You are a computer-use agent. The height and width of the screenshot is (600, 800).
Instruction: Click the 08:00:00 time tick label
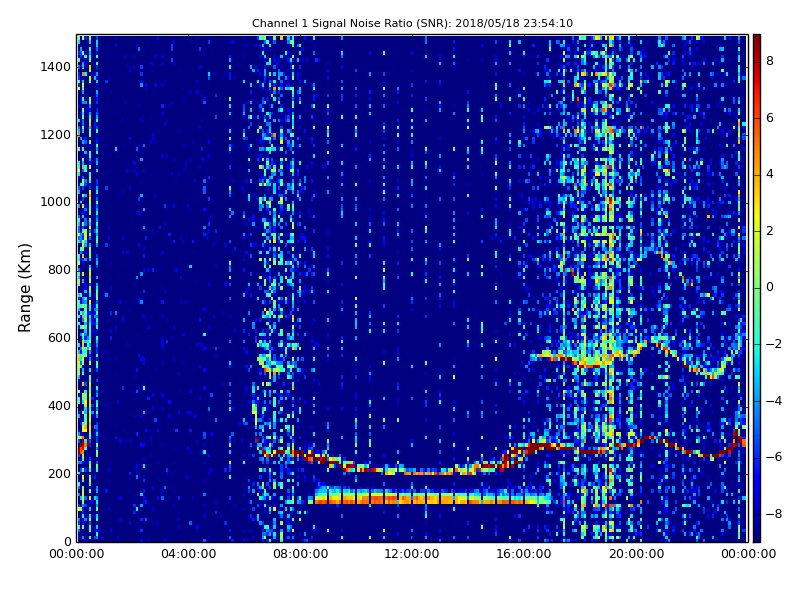pyautogui.click(x=301, y=554)
